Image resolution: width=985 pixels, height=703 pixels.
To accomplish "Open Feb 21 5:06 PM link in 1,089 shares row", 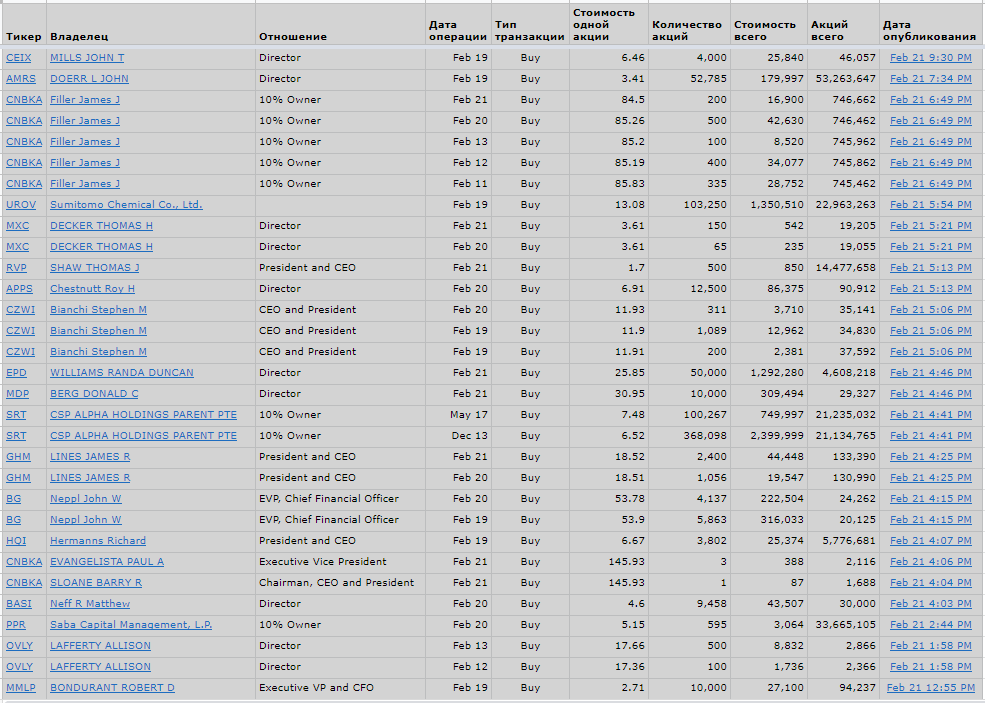I will pyautogui.click(x=930, y=330).
